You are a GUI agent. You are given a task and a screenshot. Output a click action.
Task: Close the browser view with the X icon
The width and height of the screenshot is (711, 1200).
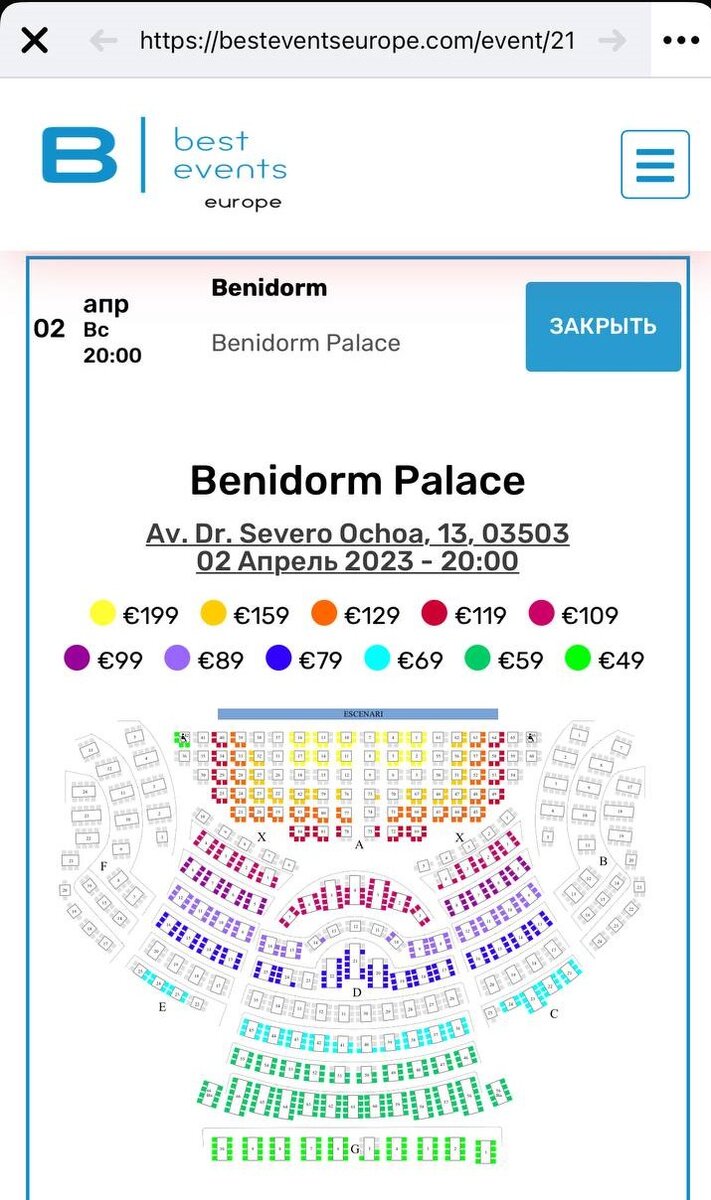pos(35,40)
